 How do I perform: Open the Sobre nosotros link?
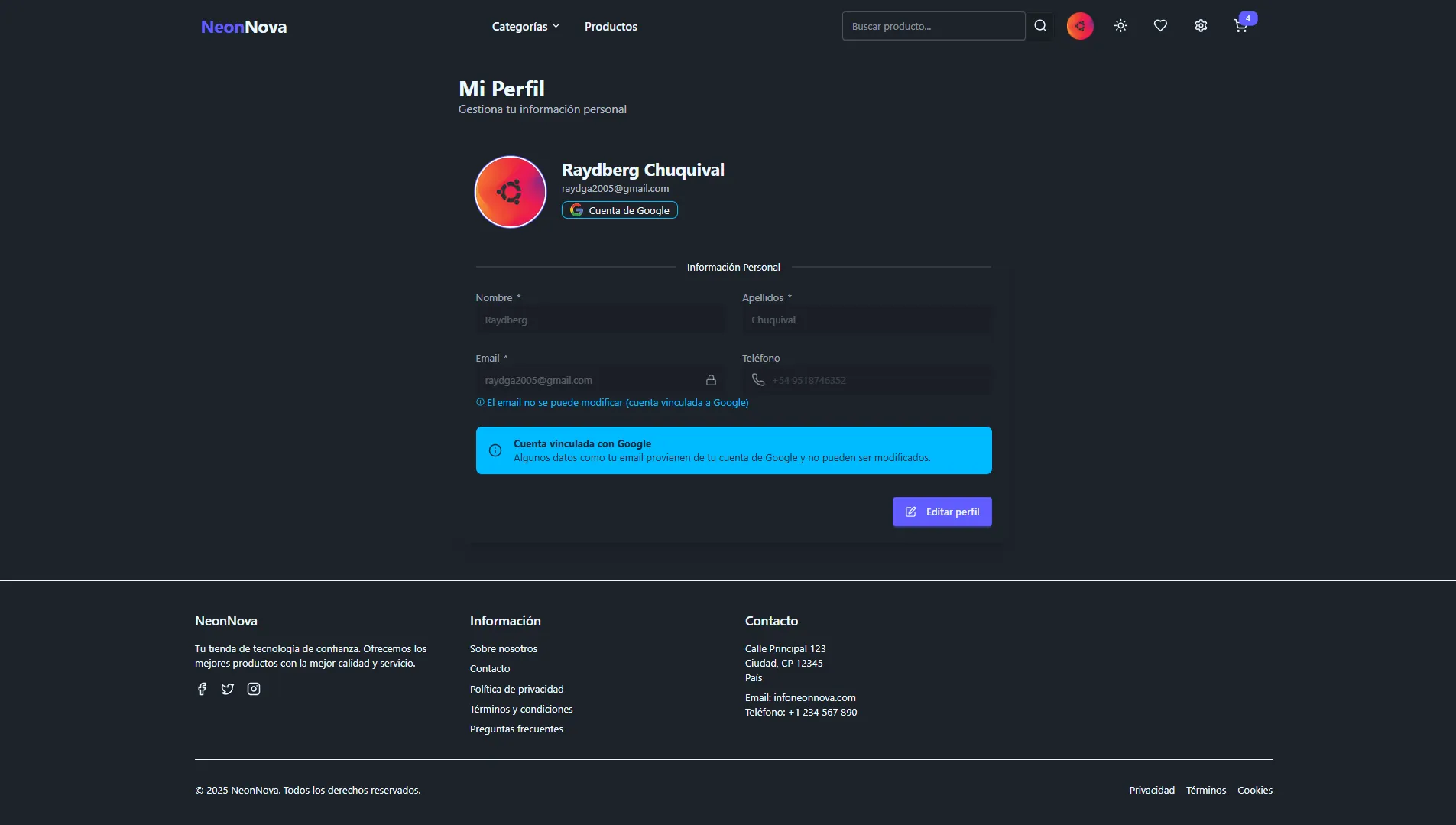503,648
